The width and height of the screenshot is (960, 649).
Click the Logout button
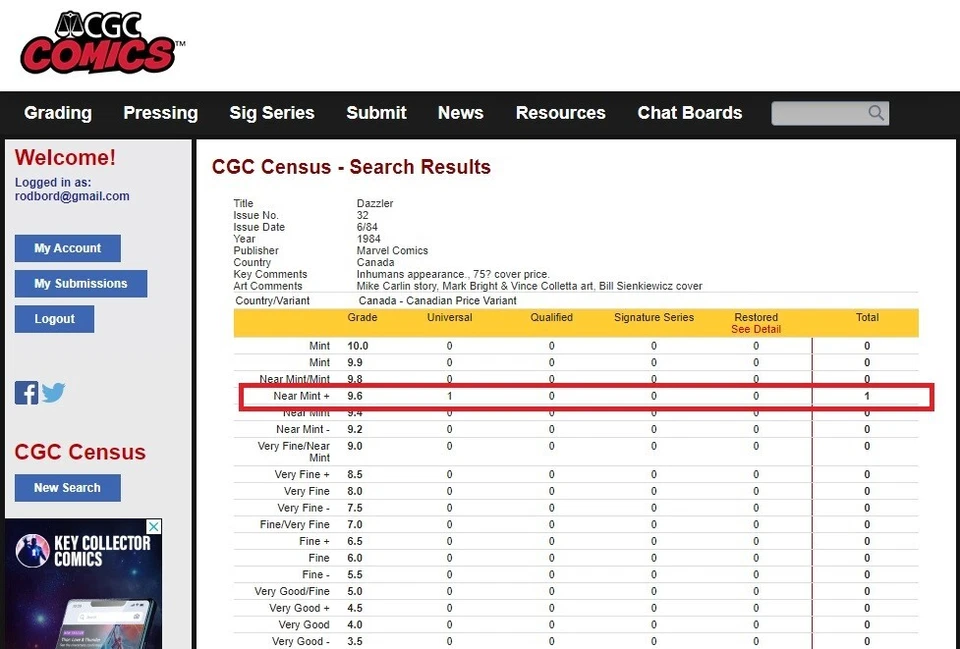pos(54,319)
